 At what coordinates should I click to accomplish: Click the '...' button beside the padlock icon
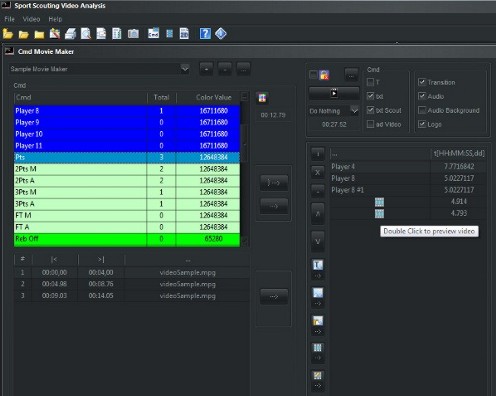(351, 75)
